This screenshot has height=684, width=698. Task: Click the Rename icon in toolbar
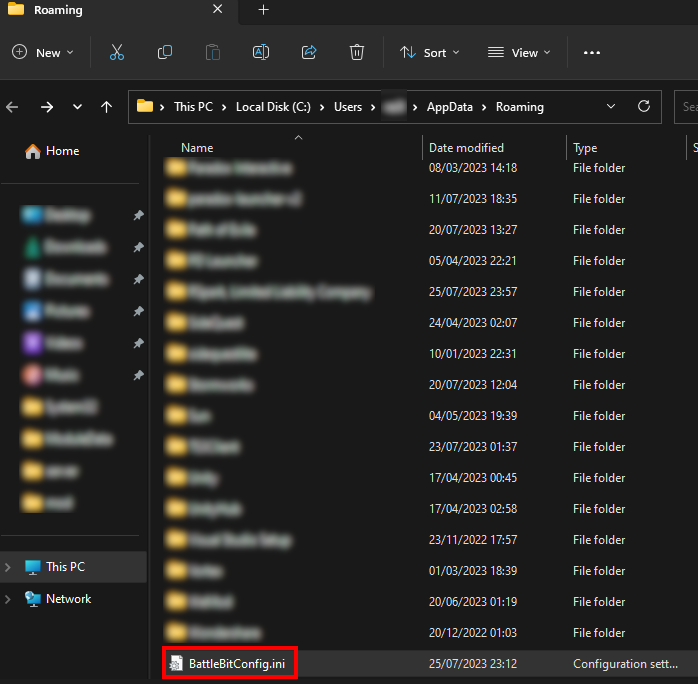click(261, 52)
